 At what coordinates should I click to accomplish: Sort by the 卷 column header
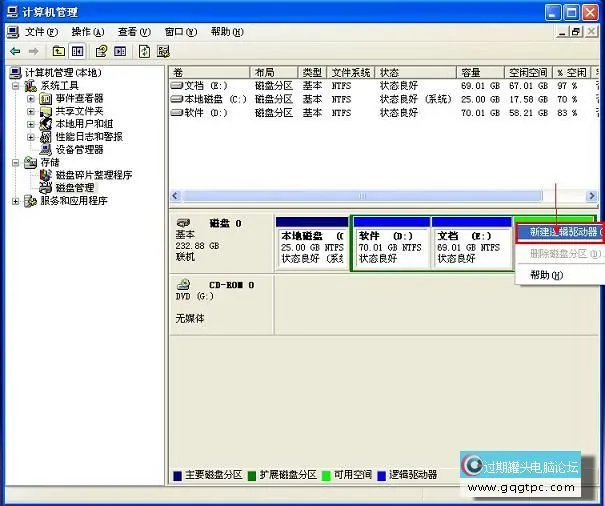[x=209, y=72]
